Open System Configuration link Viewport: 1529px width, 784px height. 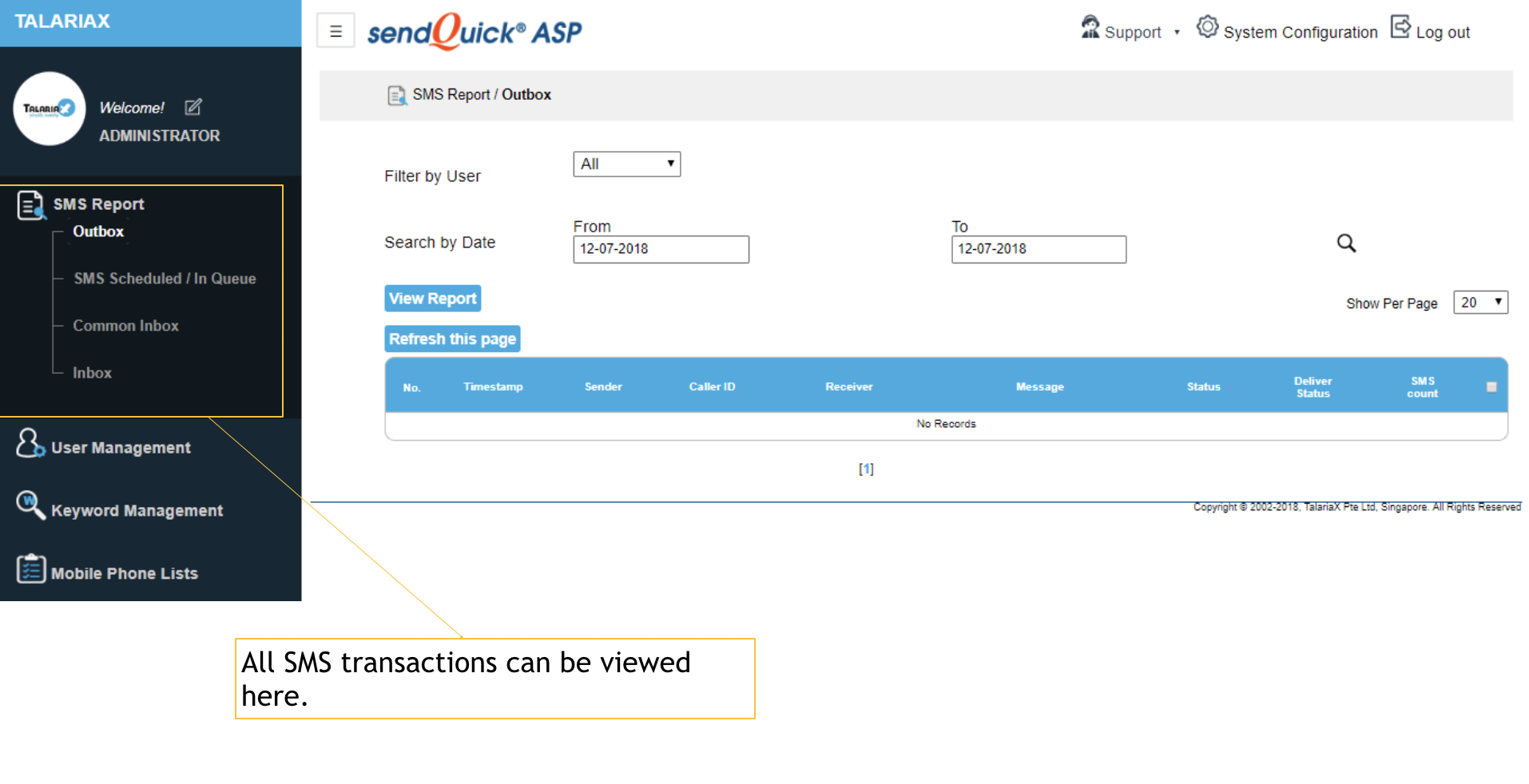[x=1300, y=33]
